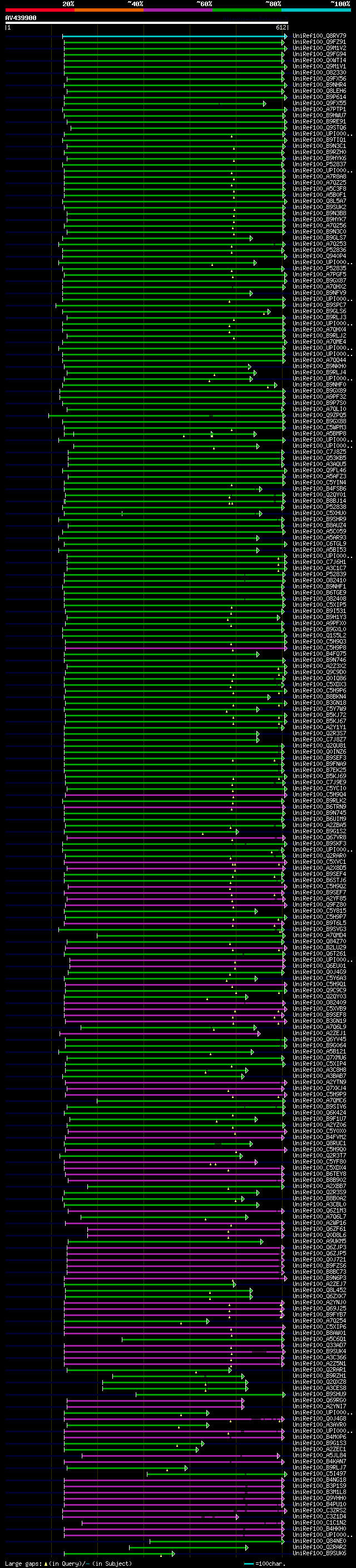The width and height of the screenshot is (356, 1568).
Task: Click the query end position 612
Action: pyautogui.click(x=281, y=27)
